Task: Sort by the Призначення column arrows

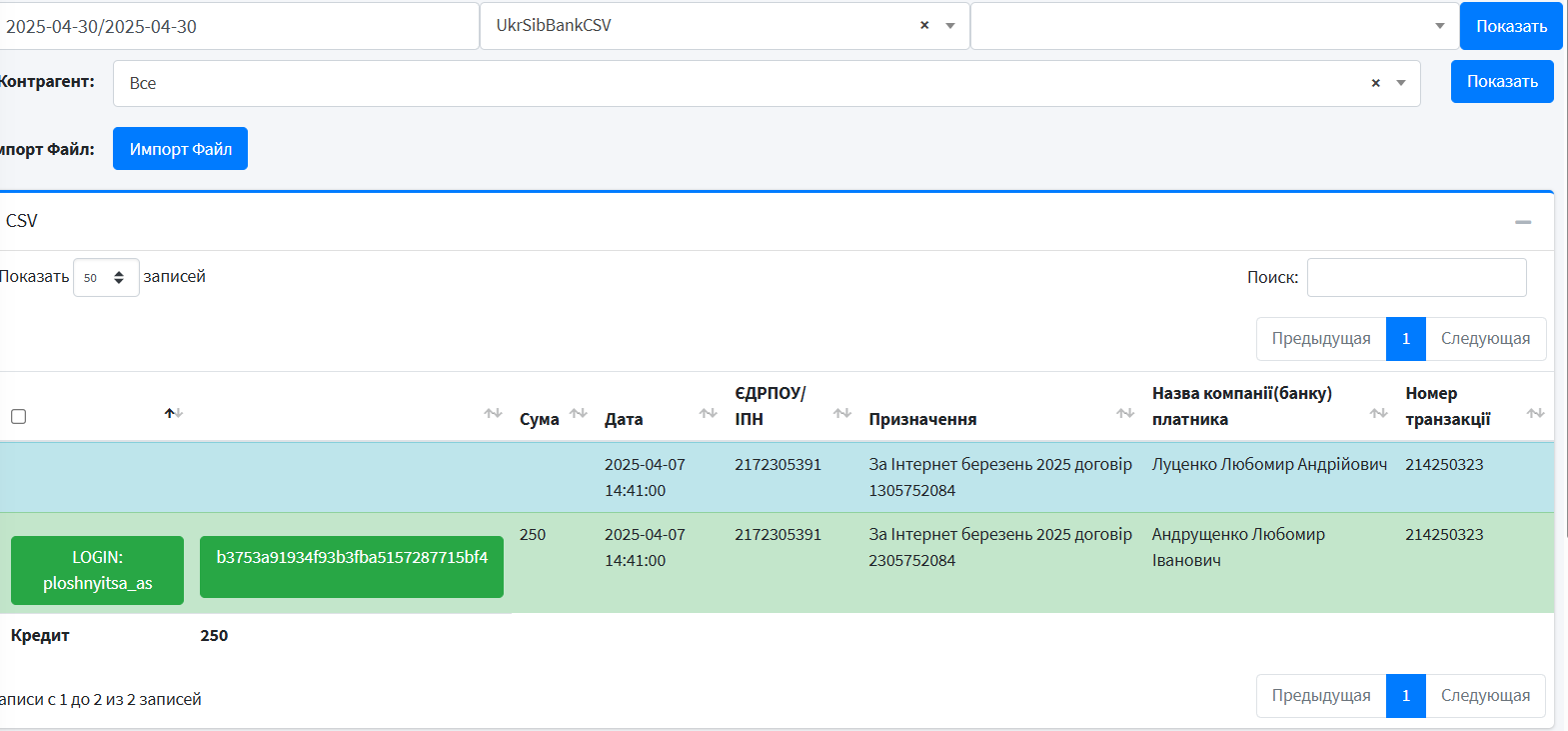Action: [x=1125, y=413]
